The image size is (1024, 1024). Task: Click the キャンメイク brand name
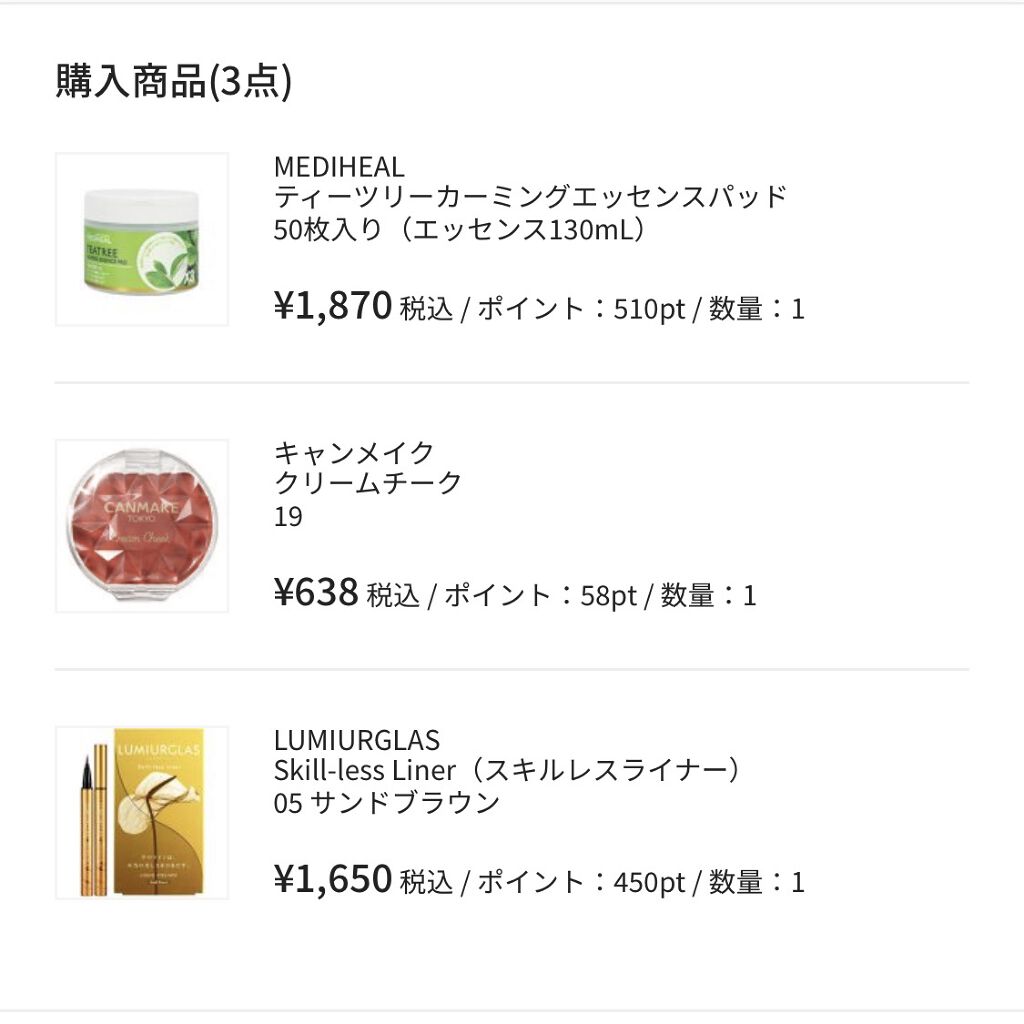click(354, 453)
